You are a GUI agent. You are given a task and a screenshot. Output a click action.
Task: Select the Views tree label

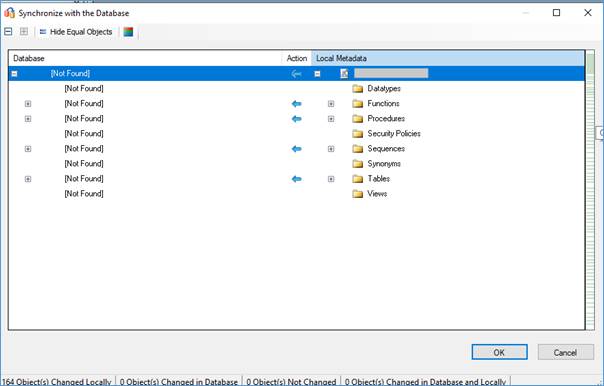pos(377,194)
